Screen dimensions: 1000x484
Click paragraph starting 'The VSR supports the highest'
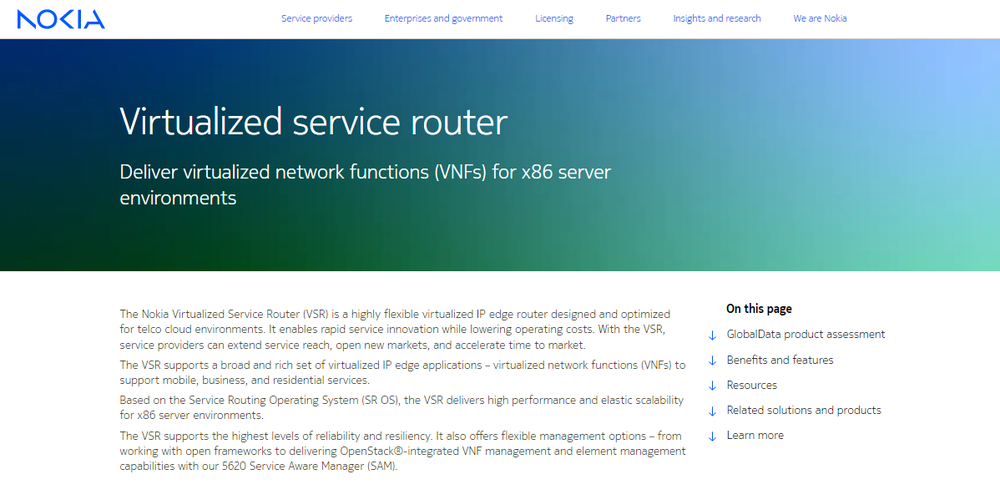pos(402,451)
